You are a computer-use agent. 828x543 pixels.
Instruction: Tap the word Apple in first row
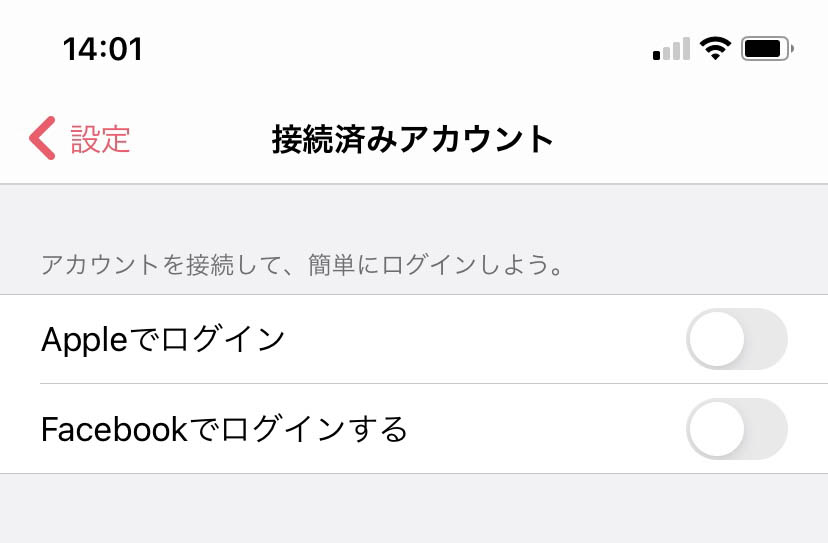pos(84,340)
